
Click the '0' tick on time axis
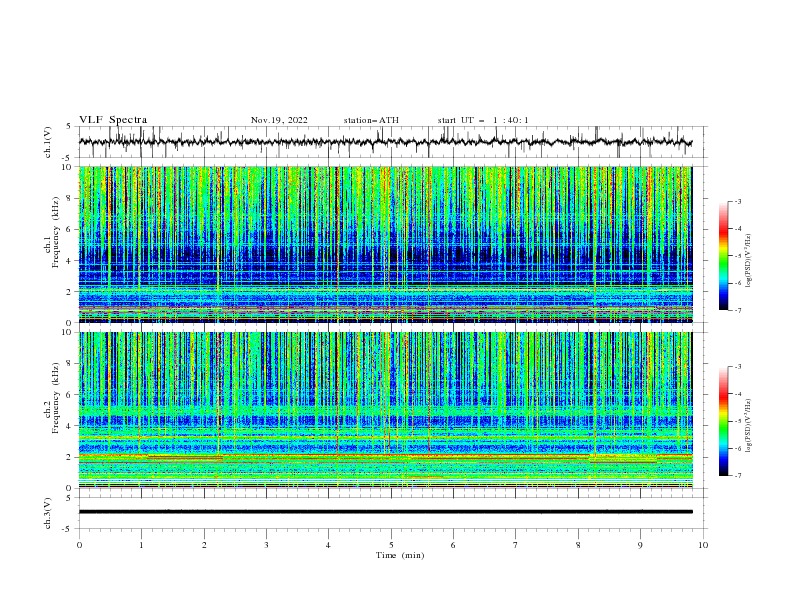point(79,545)
